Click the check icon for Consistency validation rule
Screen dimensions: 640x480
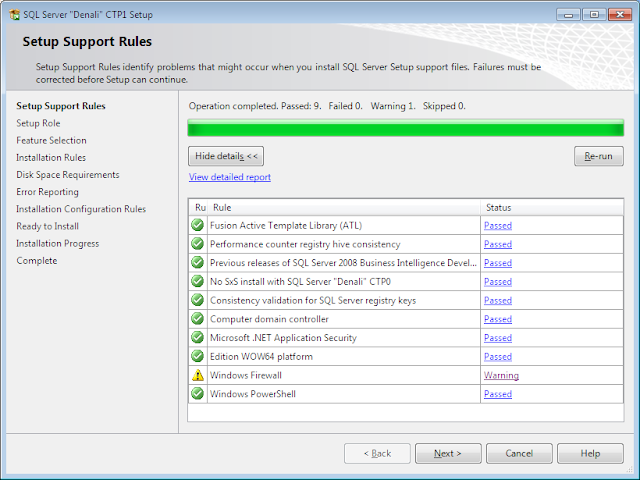pos(198,300)
